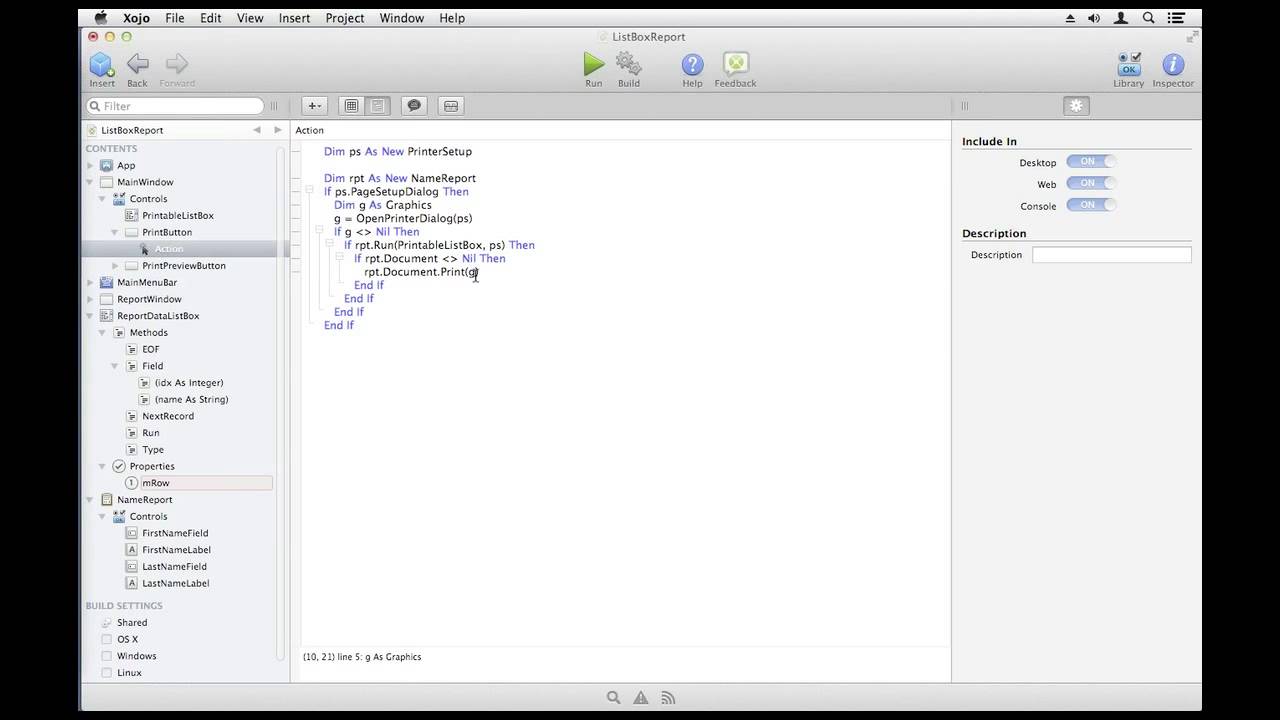
Task: Collapse the outermost If block fold marker
Action: tap(311, 191)
